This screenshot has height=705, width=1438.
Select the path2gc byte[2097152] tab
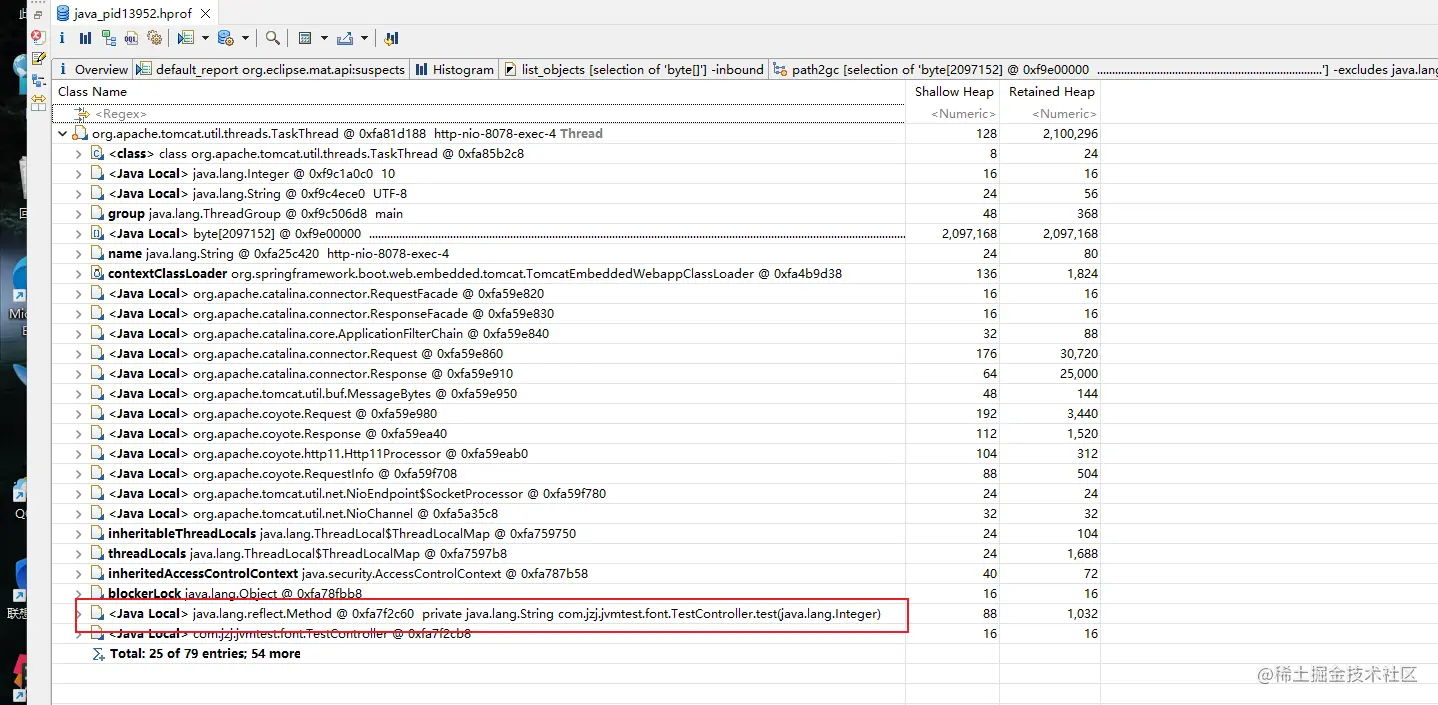point(1103,69)
